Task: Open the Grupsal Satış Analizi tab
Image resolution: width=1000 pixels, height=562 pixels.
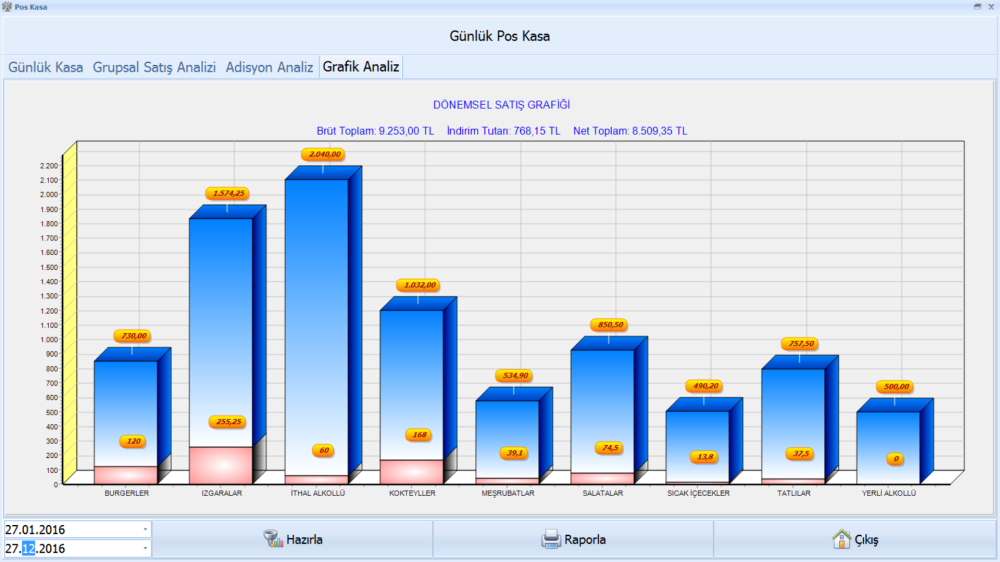Action: click(x=154, y=68)
